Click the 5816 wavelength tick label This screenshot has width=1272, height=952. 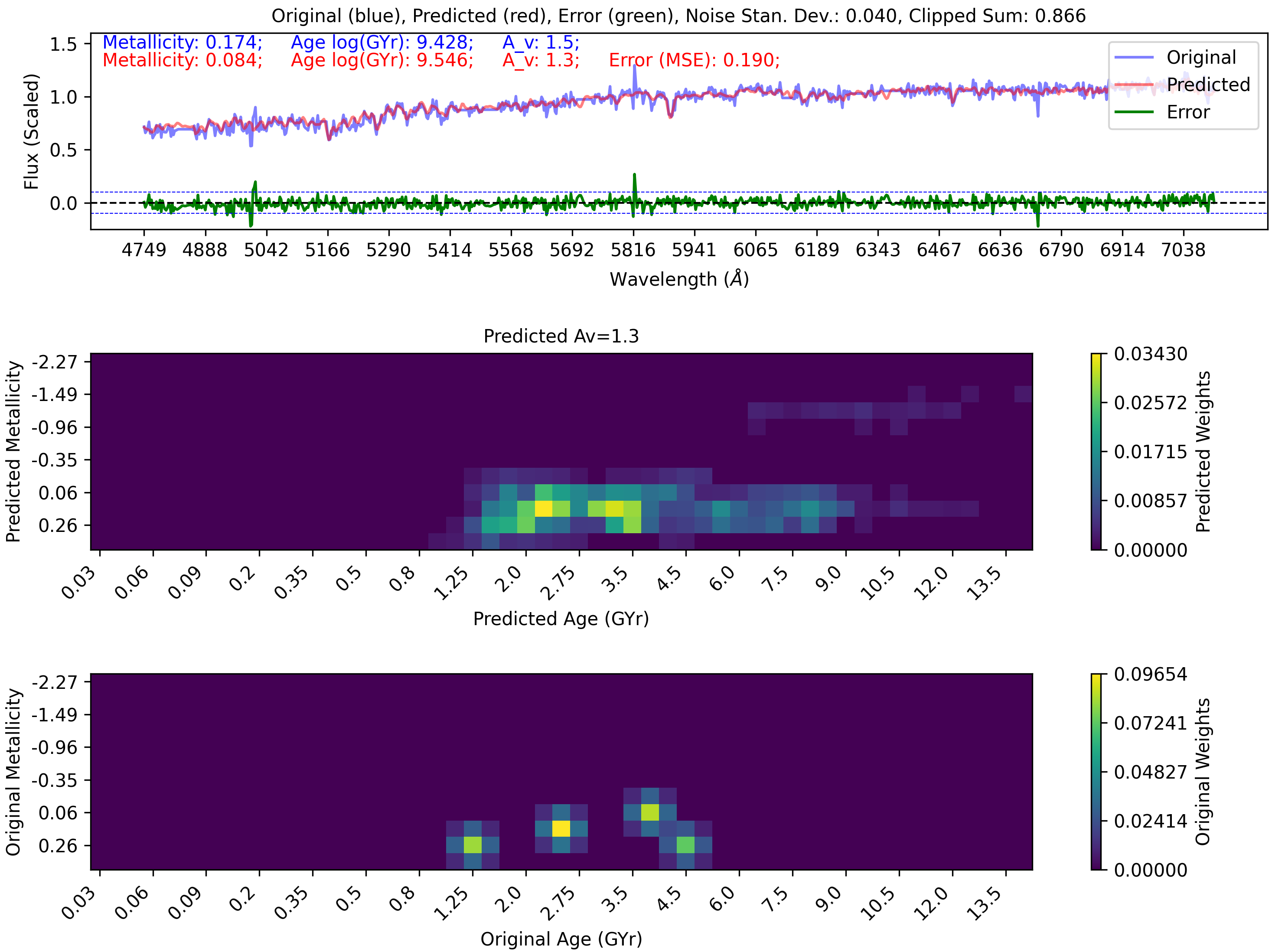[633, 250]
